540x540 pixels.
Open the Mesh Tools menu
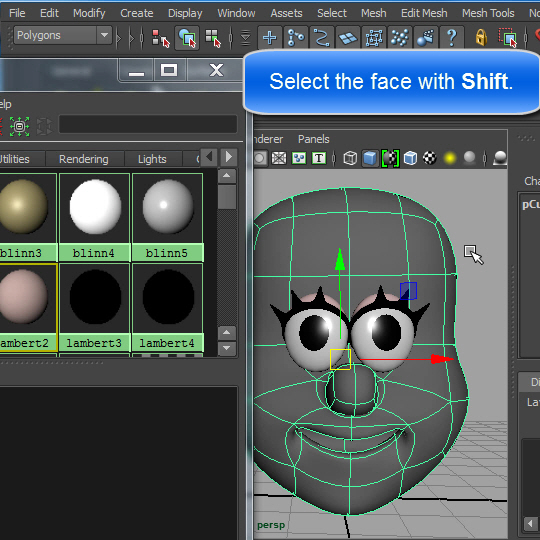[x=488, y=13]
